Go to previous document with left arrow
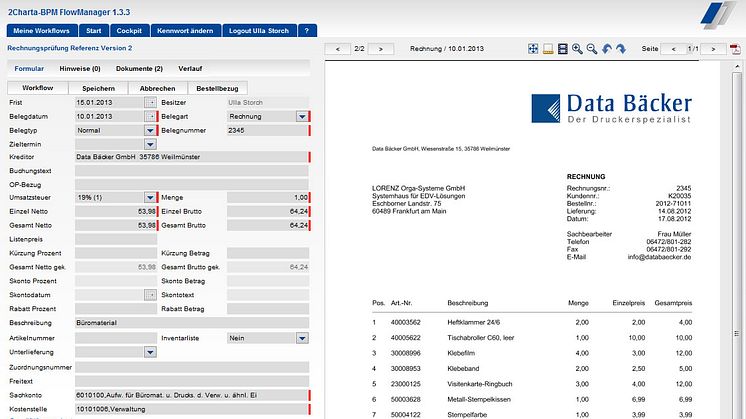746x419 pixels. pyautogui.click(x=338, y=49)
